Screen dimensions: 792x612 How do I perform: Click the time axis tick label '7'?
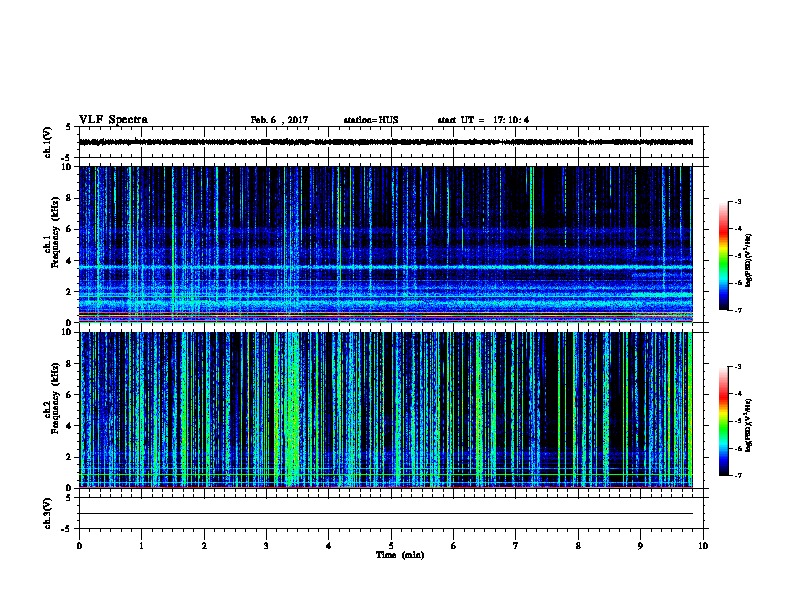516,546
